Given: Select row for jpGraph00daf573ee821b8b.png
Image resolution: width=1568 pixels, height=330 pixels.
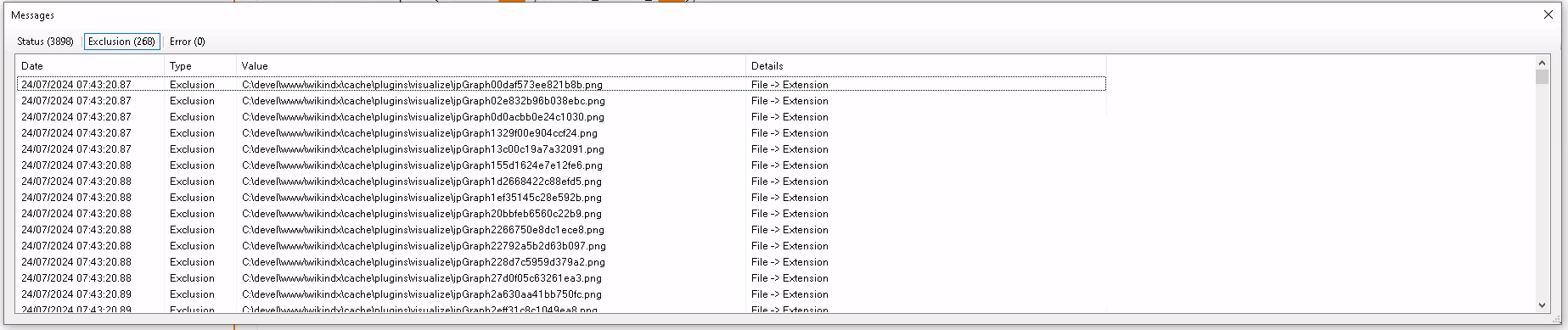Looking at the screenshot, I should [x=561, y=84].
